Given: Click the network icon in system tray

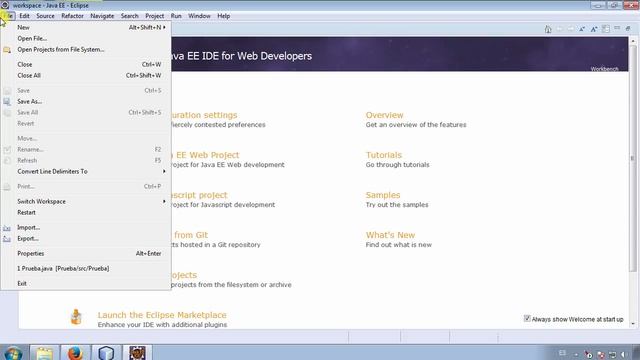Looking at the screenshot, I should click(x=612, y=354).
